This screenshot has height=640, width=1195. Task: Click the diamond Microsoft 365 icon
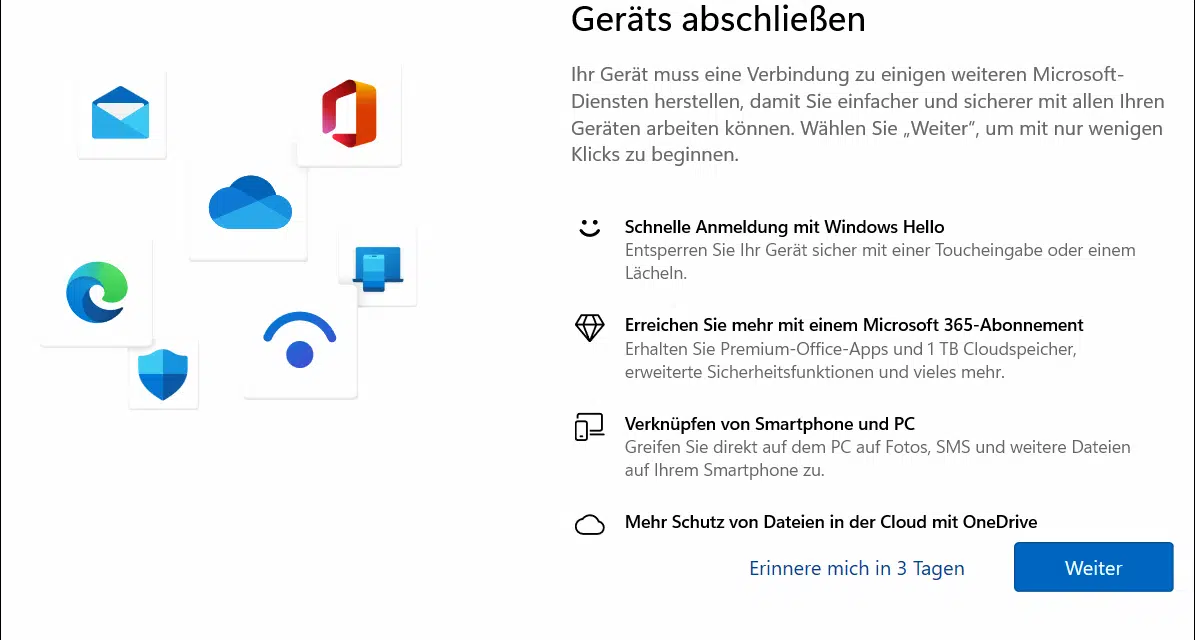[x=589, y=328]
